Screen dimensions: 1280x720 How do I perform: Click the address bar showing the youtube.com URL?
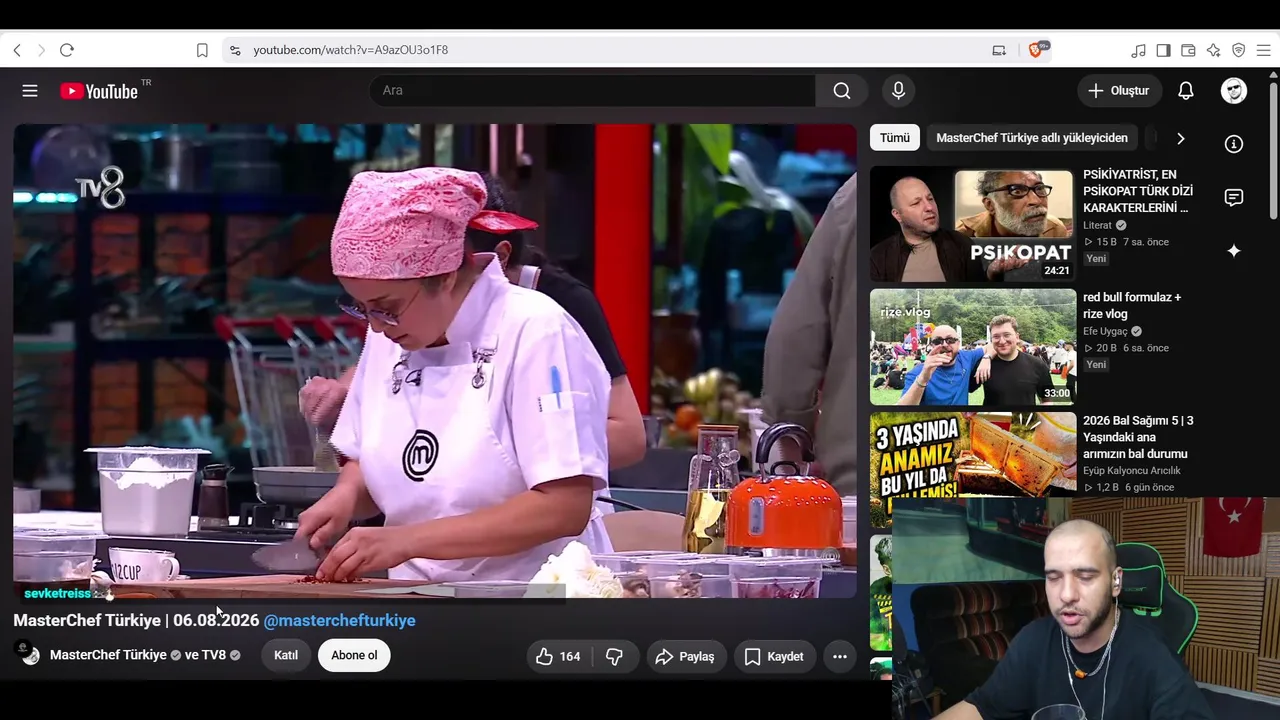[x=610, y=50]
